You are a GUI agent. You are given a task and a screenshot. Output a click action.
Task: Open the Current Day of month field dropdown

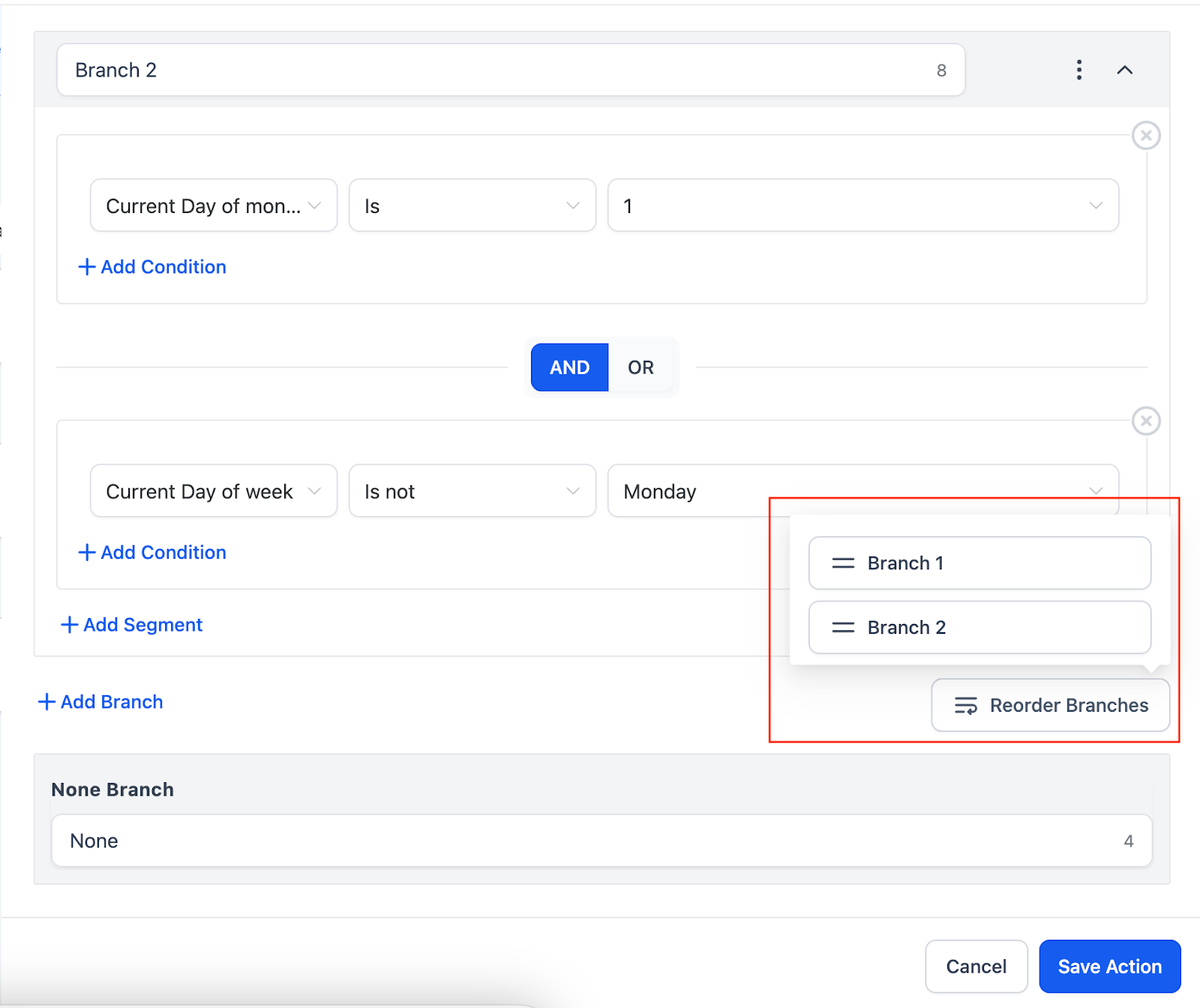pos(214,205)
